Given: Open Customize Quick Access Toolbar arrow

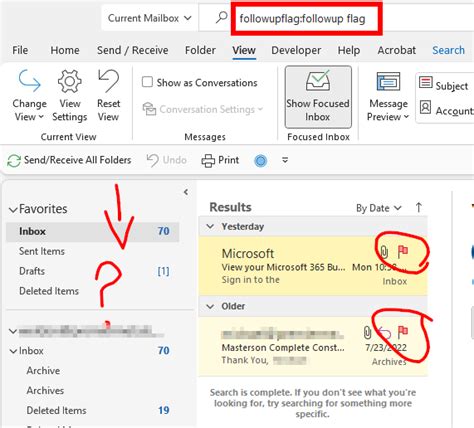Looking at the screenshot, I should 285,160.
